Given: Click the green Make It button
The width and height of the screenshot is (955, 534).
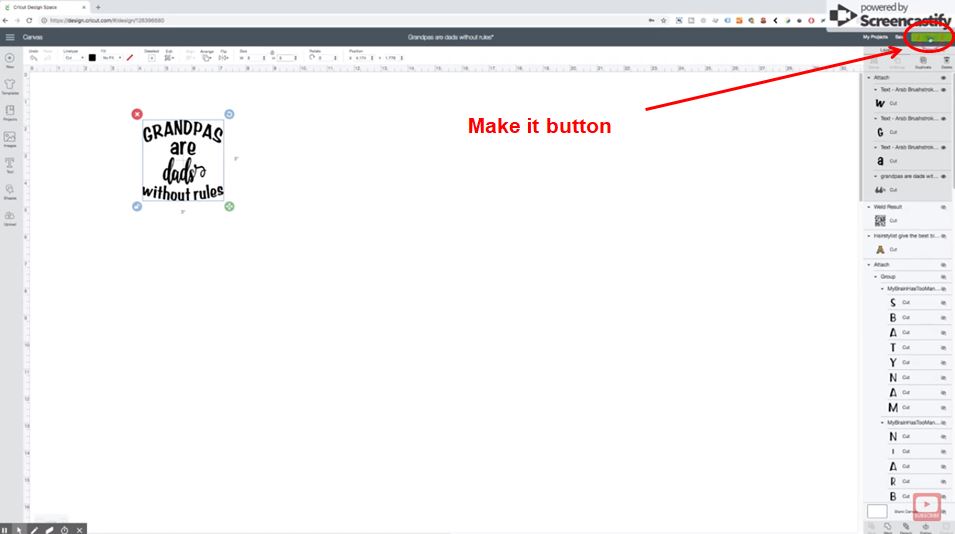Looking at the screenshot, I should pyautogui.click(x=930, y=38).
